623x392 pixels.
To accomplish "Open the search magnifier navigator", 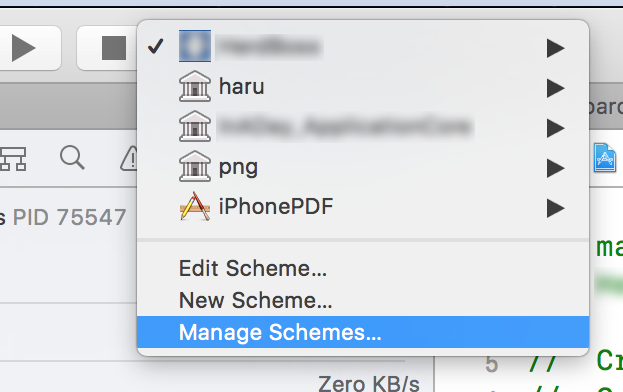I will pos(72,158).
